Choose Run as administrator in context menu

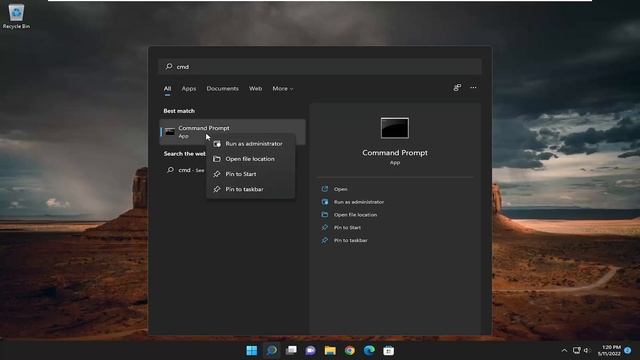point(251,144)
